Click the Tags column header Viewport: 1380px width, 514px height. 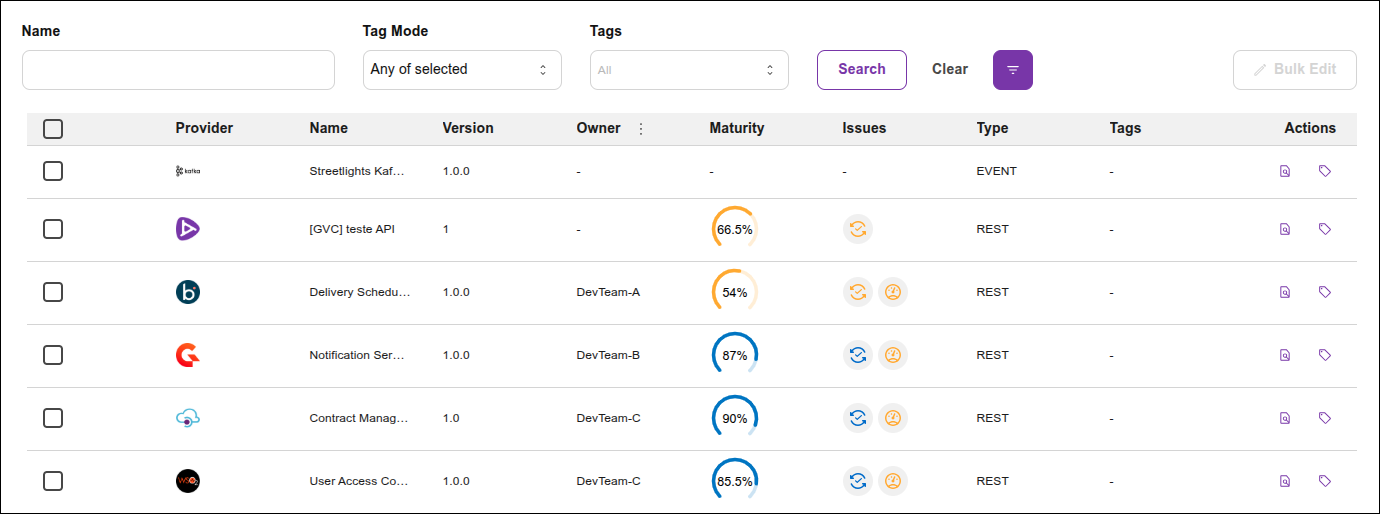click(x=1125, y=128)
